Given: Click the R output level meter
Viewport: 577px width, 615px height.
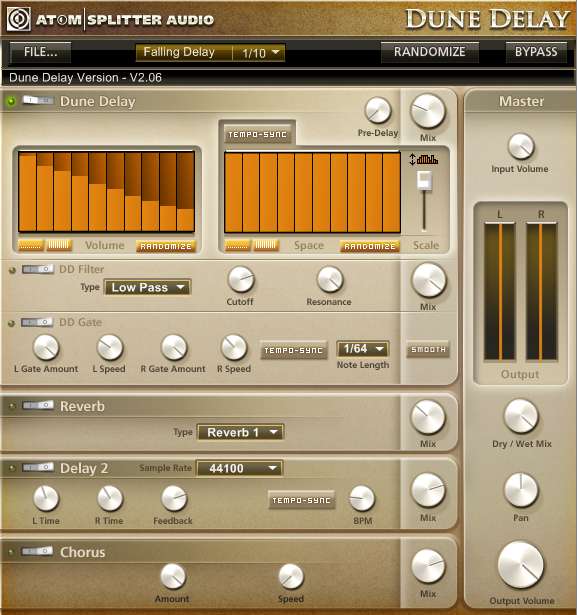Looking at the screenshot, I should (x=541, y=292).
